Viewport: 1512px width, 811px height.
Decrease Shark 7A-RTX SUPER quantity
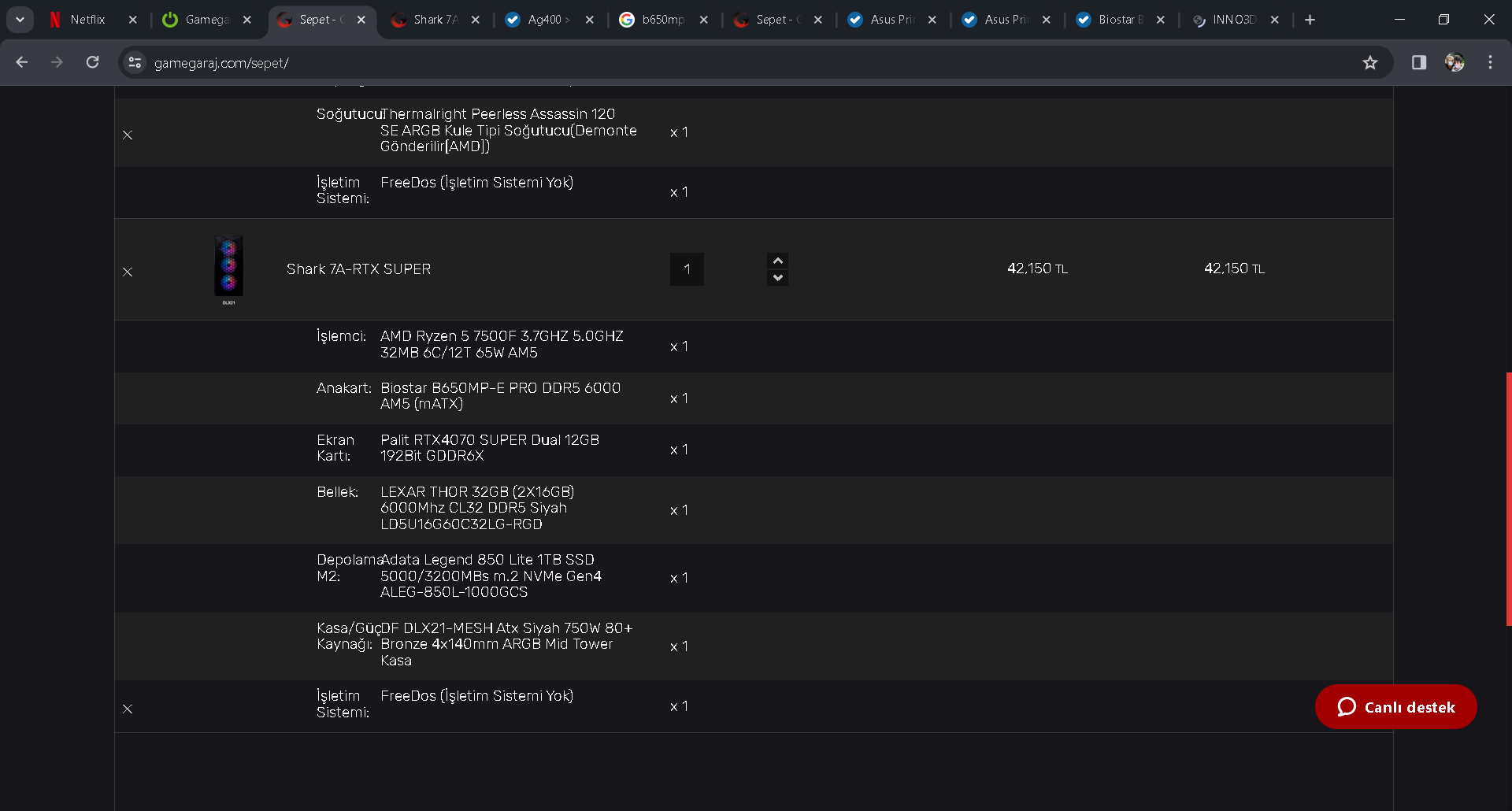(777, 278)
